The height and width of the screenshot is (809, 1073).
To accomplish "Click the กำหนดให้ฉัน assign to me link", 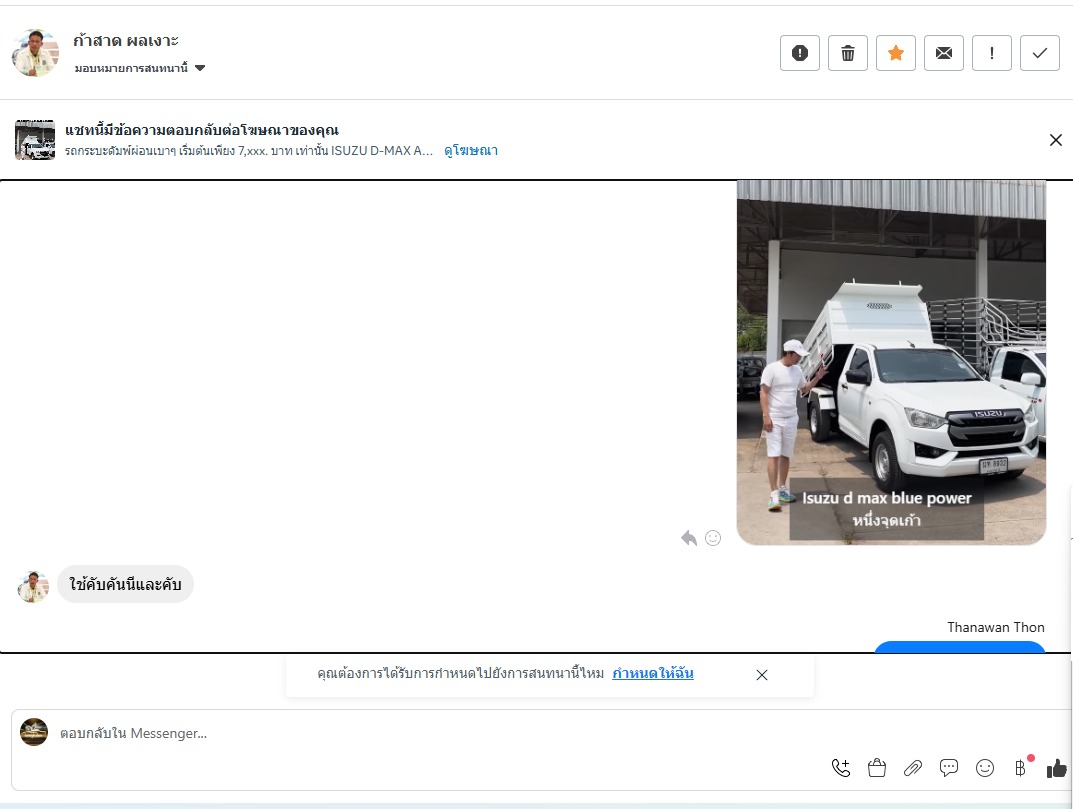I will click(653, 673).
